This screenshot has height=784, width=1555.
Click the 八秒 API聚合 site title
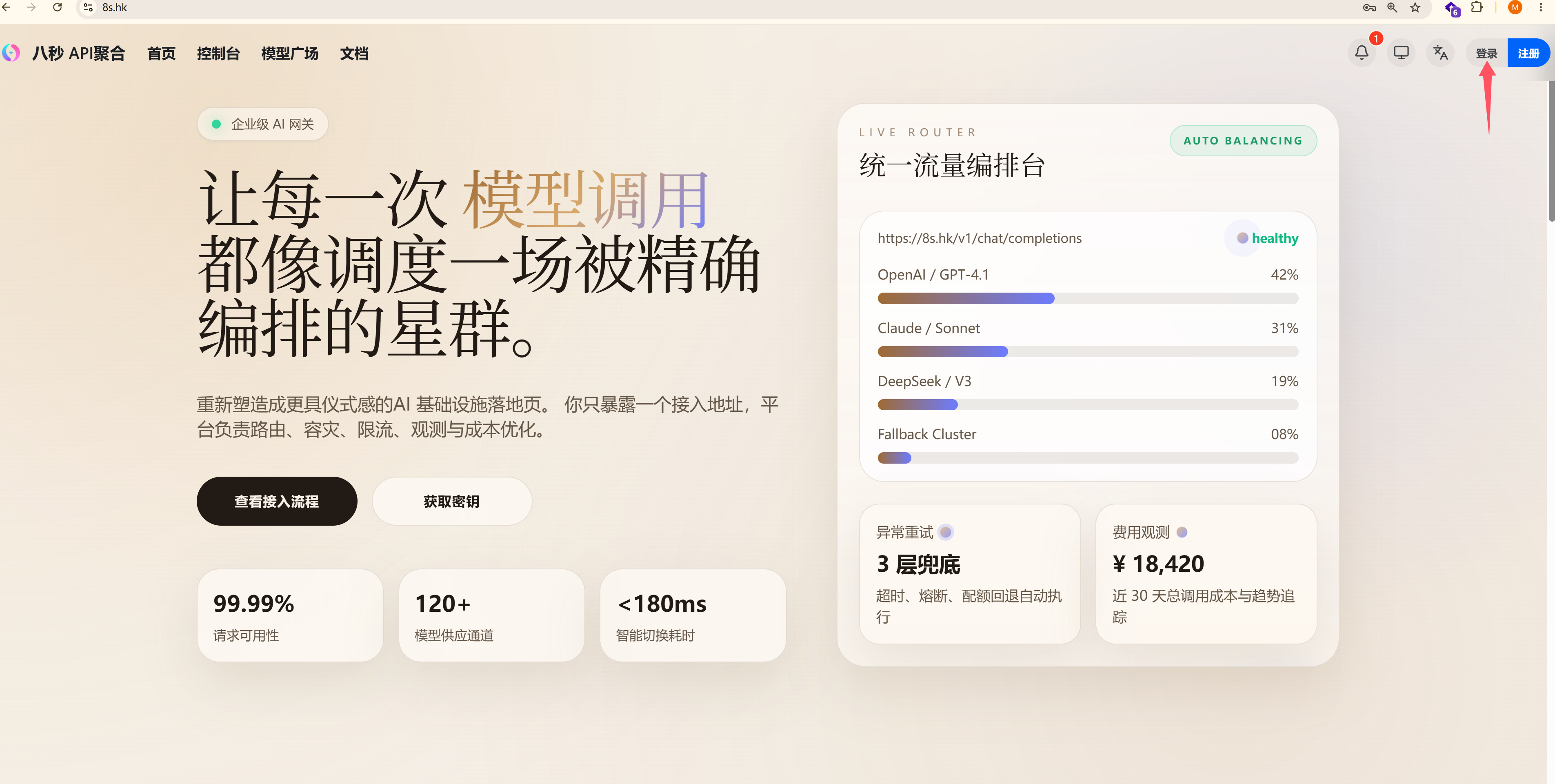click(78, 54)
